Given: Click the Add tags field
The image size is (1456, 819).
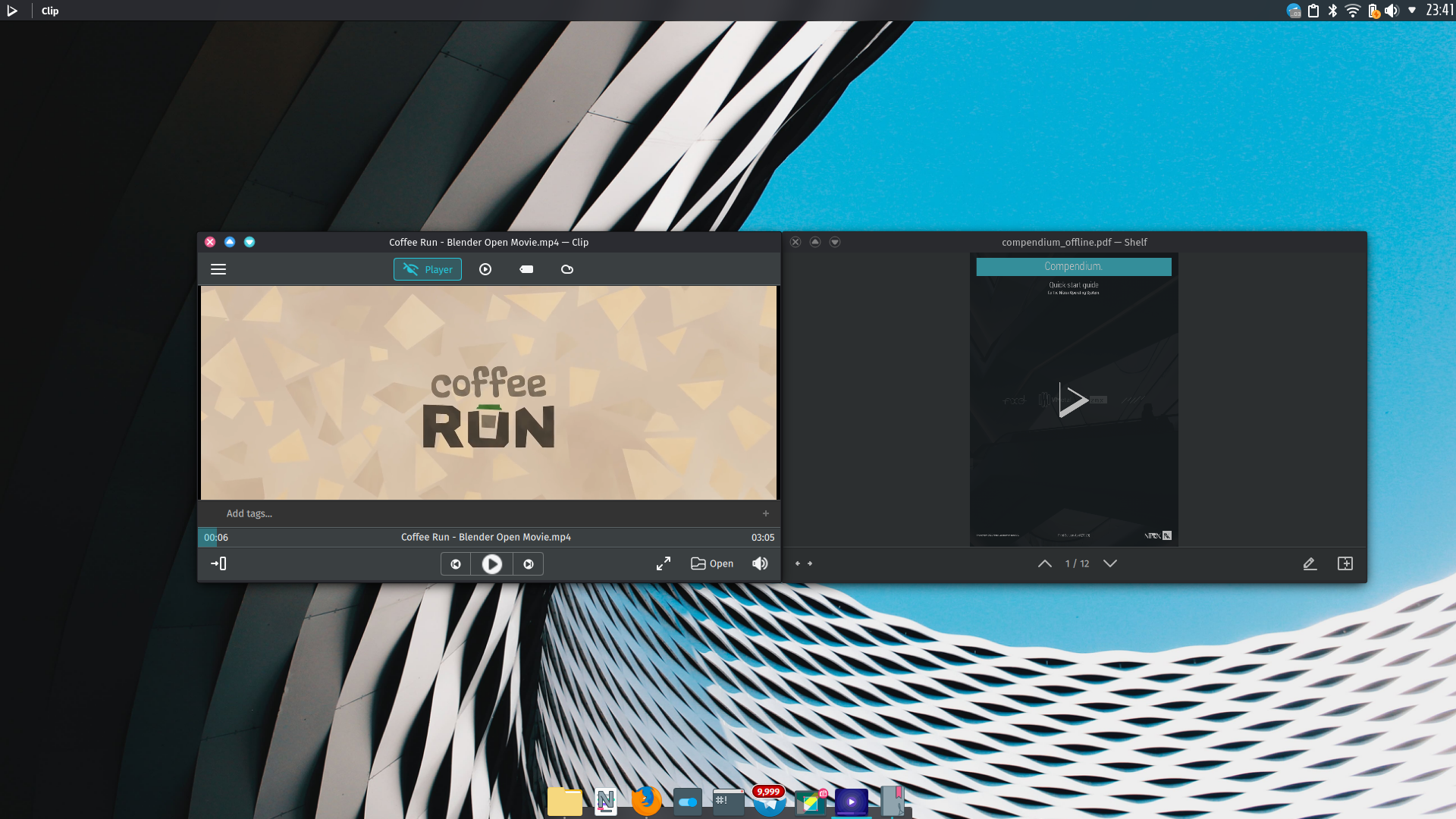Looking at the screenshot, I should [249, 513].
